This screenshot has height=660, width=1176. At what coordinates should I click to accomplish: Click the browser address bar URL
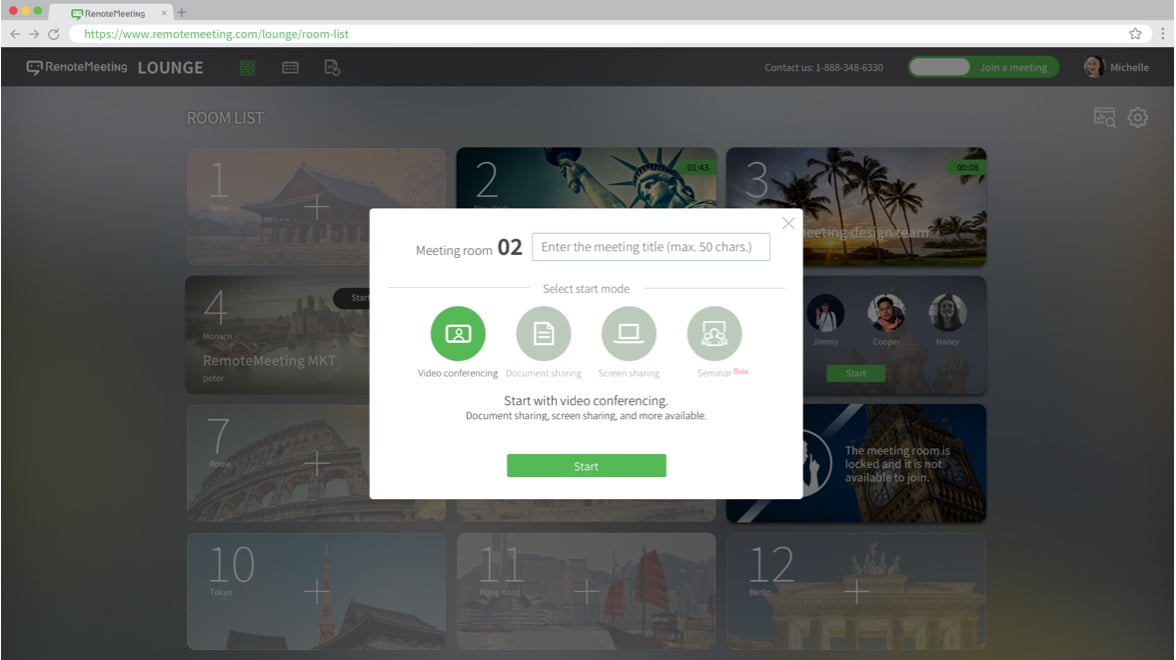pos(216,34)
